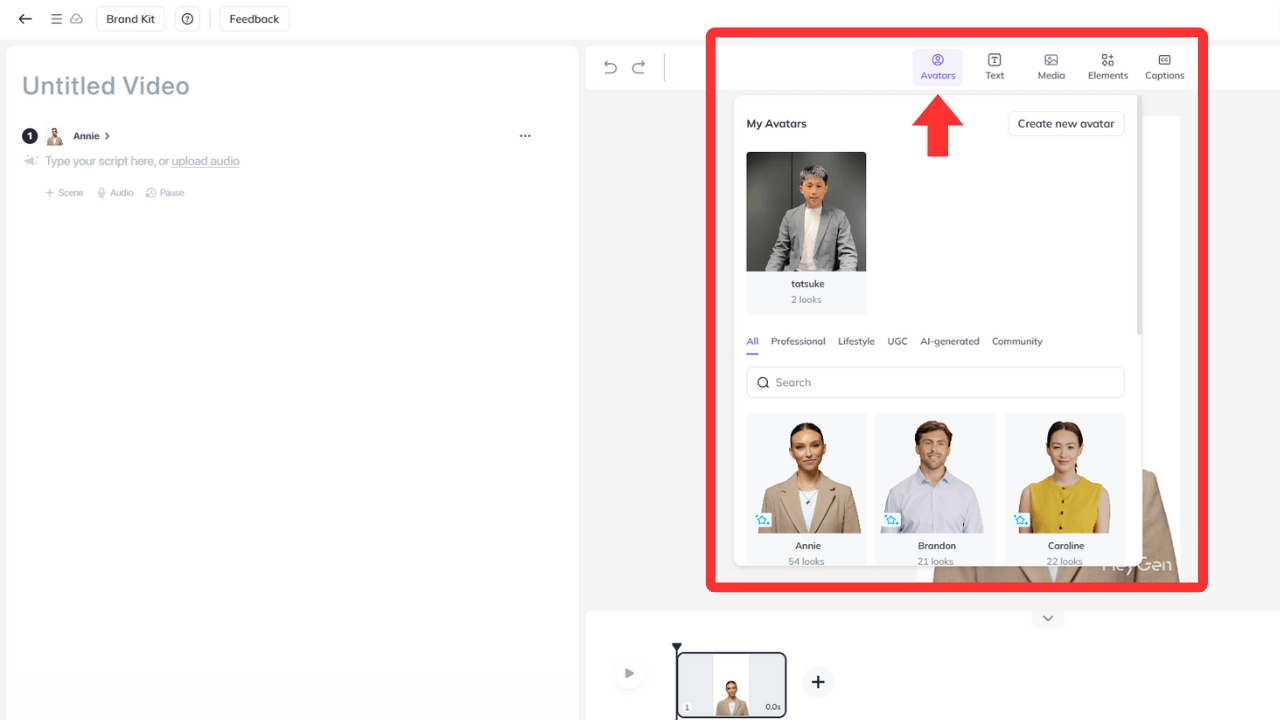Open the hamburger menu icon
The image size is (1280, 720).
click(56, 19)
